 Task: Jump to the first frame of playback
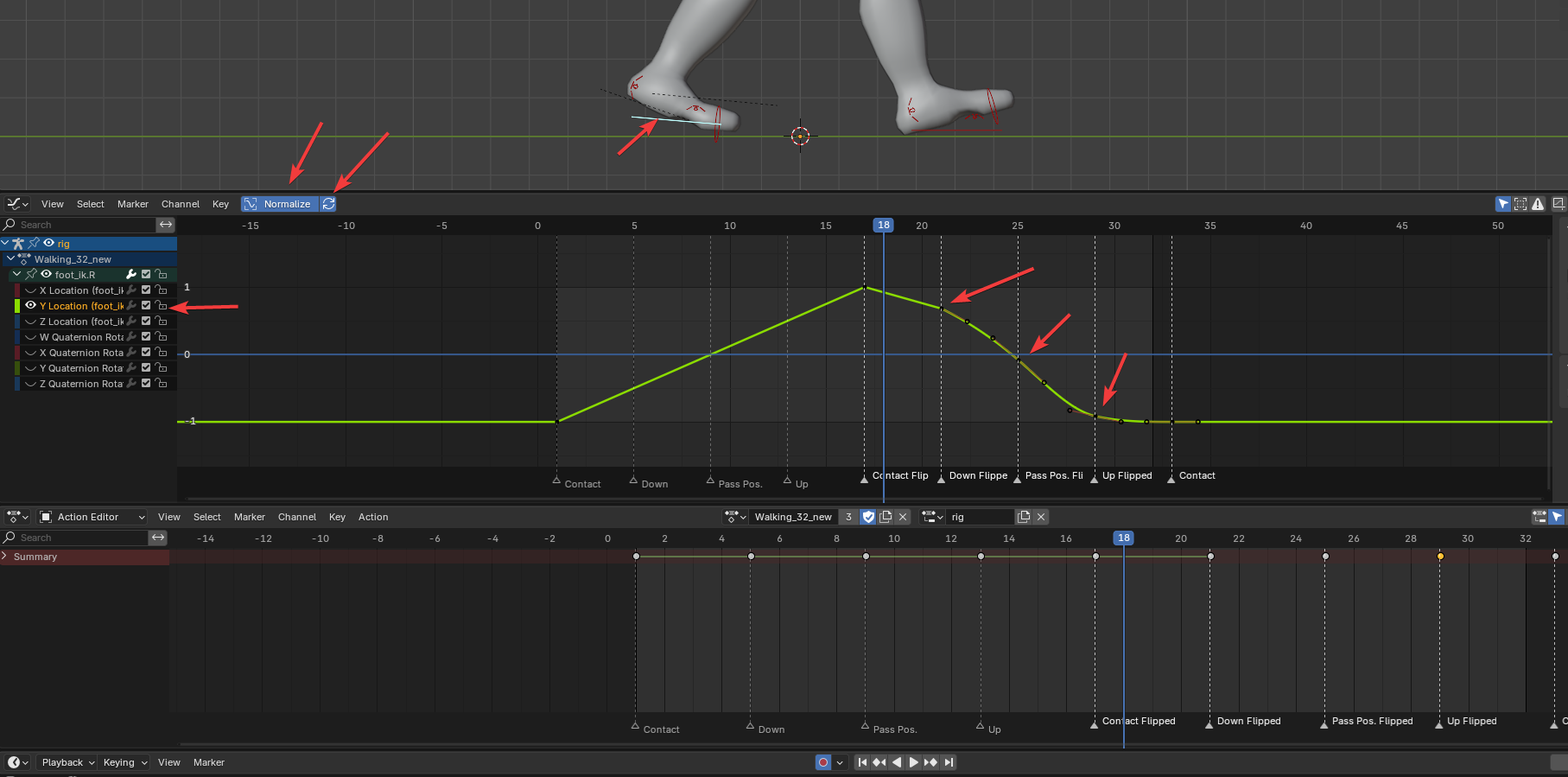pyautogui.click(x=862, y=762)
